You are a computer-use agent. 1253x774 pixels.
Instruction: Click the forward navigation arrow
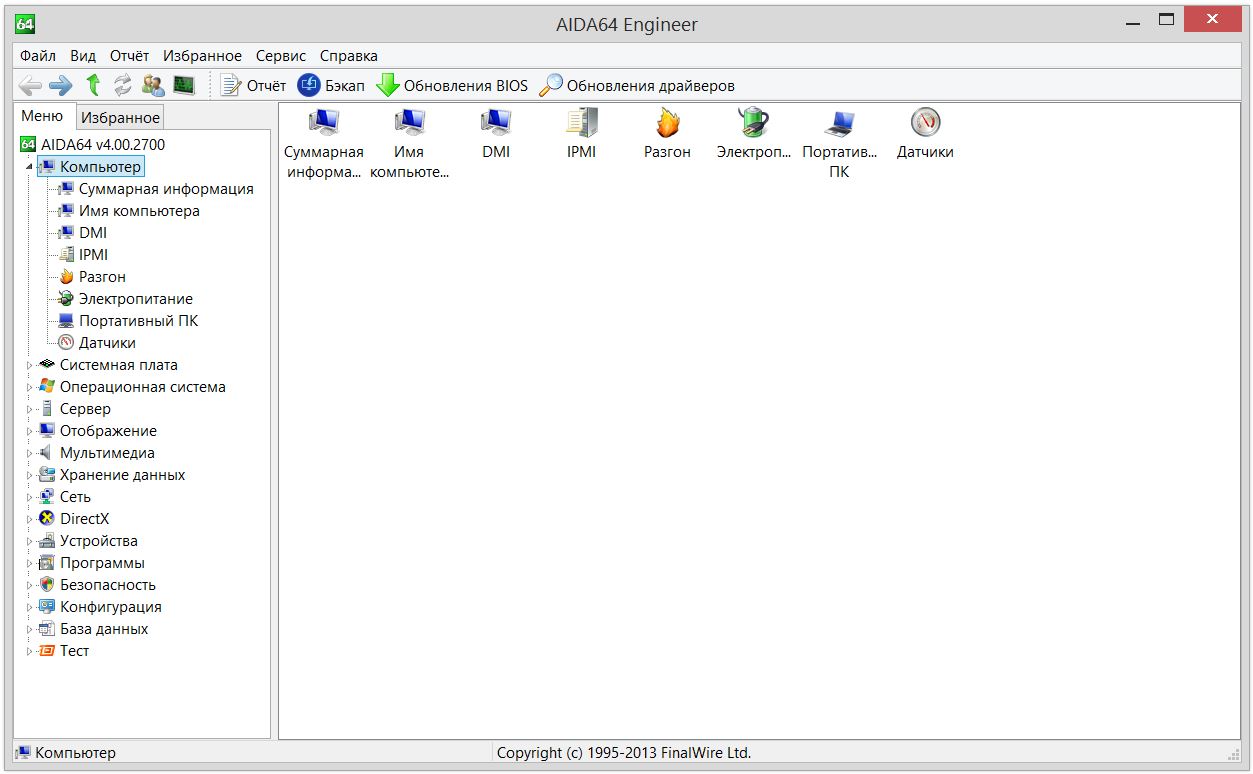pyautogui.click(x=61, y=86)
